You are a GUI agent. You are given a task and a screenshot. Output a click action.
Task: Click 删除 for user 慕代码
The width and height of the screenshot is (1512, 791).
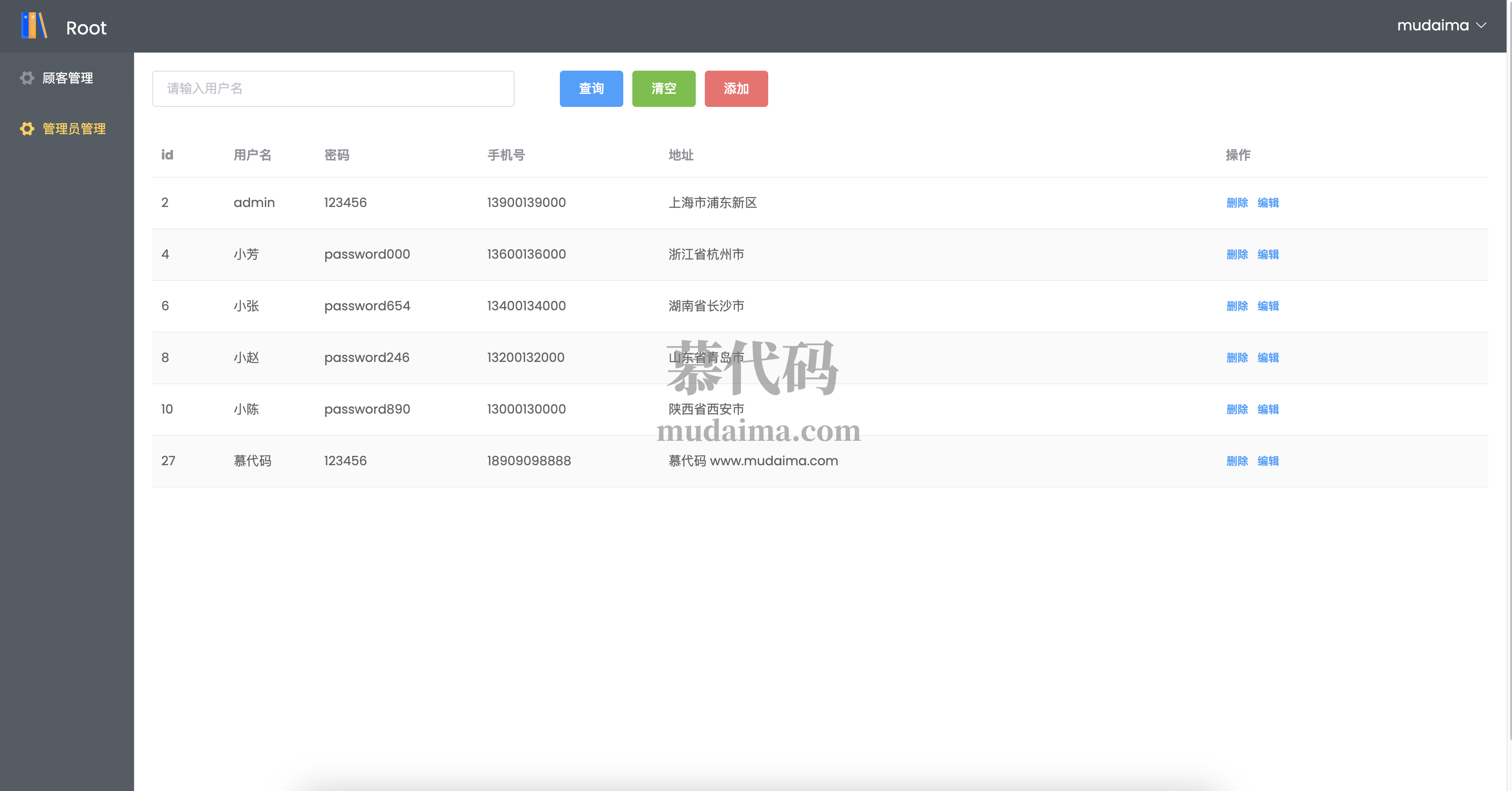(1237, 461)
